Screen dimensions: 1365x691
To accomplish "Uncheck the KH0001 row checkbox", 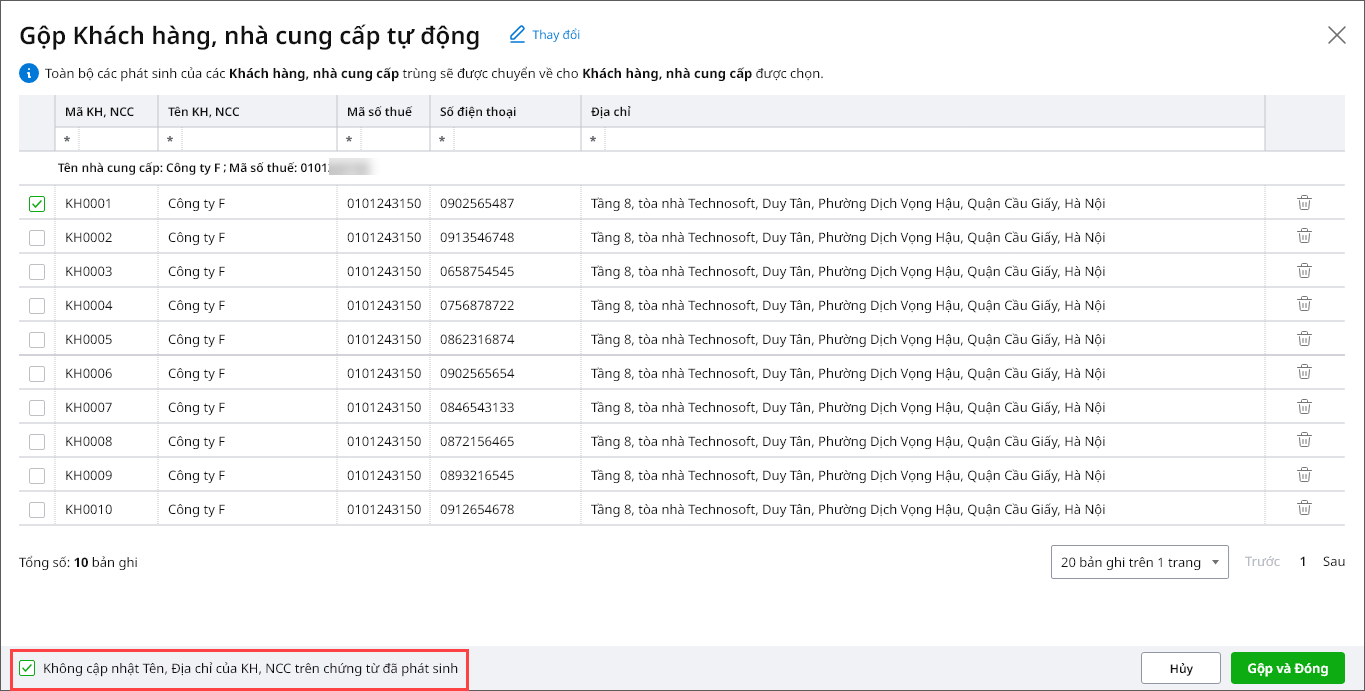I will coord(37,204).
